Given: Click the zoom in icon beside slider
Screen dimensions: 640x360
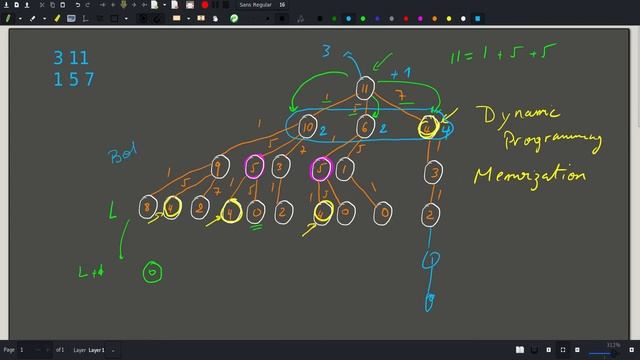Looking at the screenshot, I should pos(631,350).
